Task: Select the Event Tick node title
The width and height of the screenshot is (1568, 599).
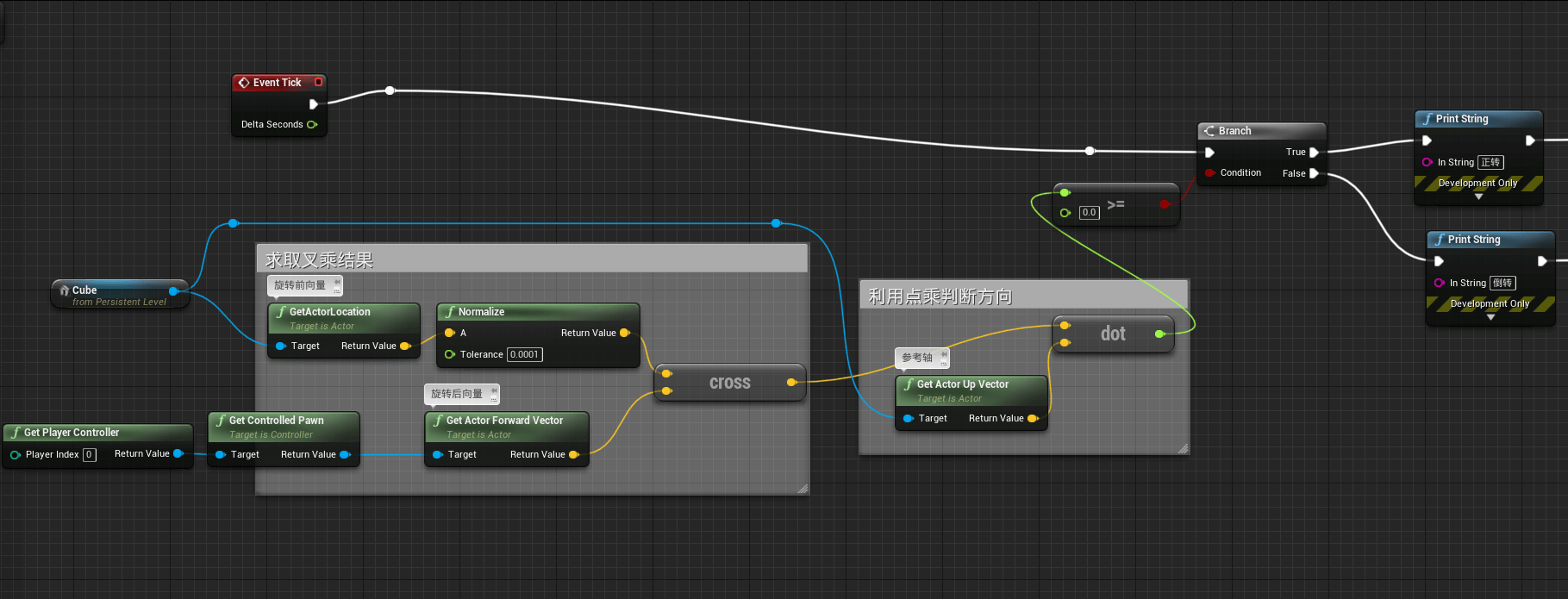Action: click(278, 82)
